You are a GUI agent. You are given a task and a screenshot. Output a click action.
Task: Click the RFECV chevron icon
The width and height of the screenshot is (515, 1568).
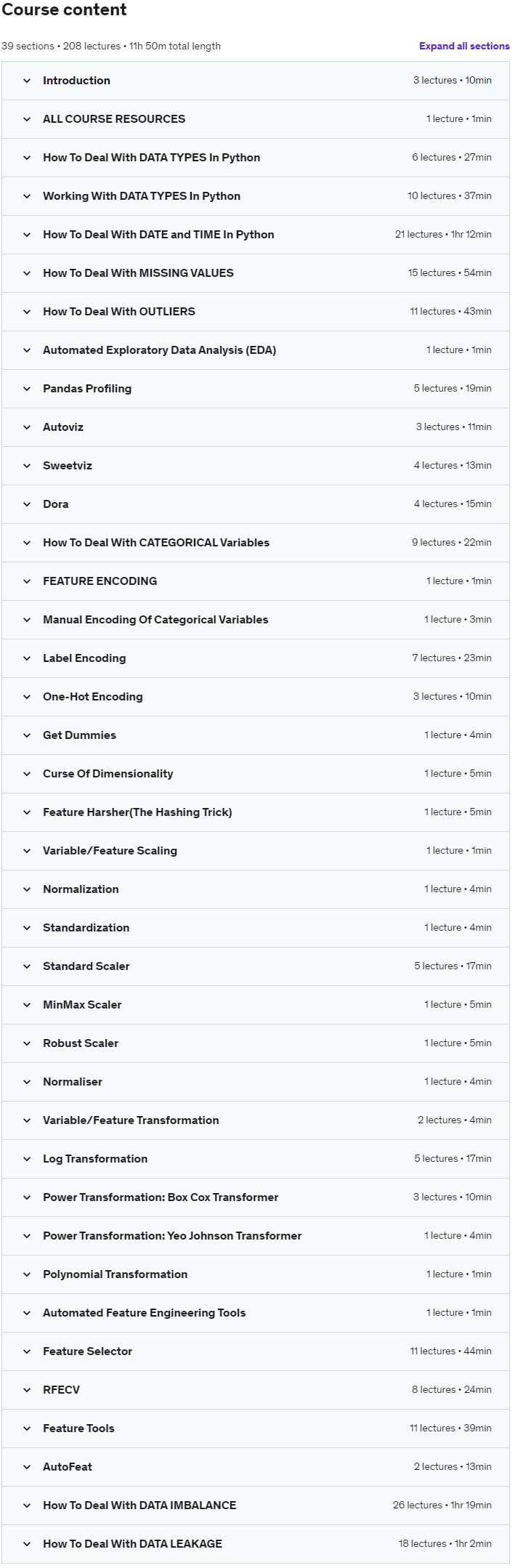(x=27, y=1390)
